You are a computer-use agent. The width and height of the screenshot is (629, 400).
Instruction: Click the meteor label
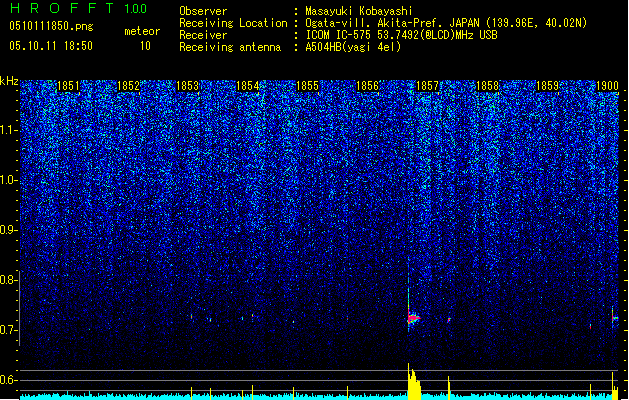pos(142,31)
